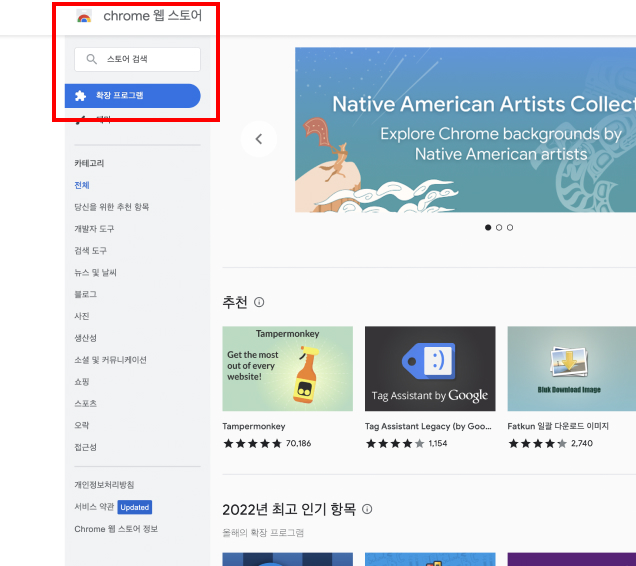Choose the 블로그 category
The width and height of the screenshot is (636, 566).
pos(86,294)
